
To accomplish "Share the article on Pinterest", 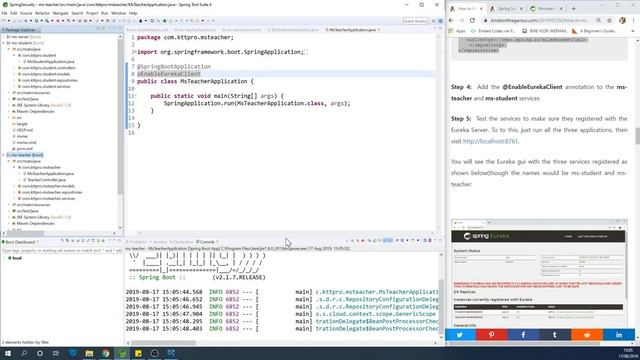I will 492,335.
